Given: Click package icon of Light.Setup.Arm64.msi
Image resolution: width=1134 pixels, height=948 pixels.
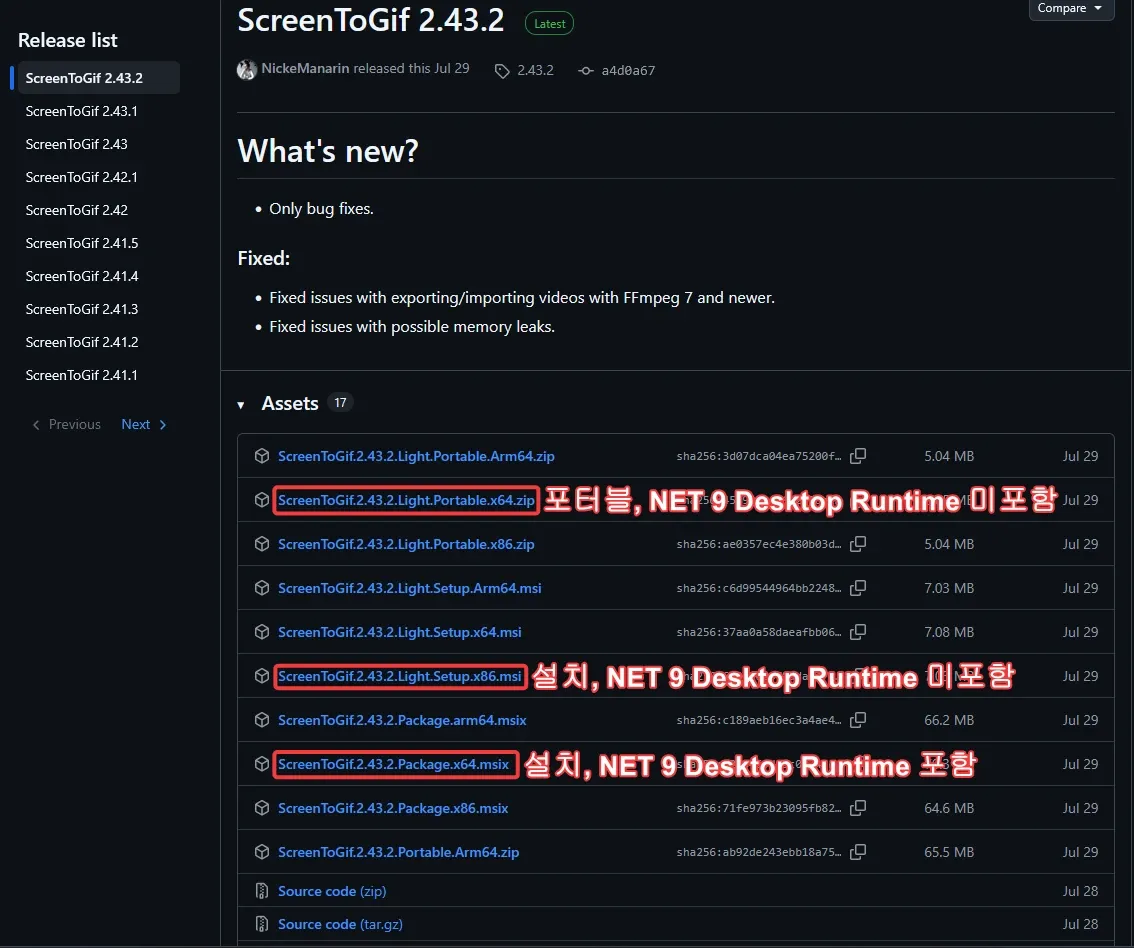Looking at the screenshot, I should pos(262,588).
